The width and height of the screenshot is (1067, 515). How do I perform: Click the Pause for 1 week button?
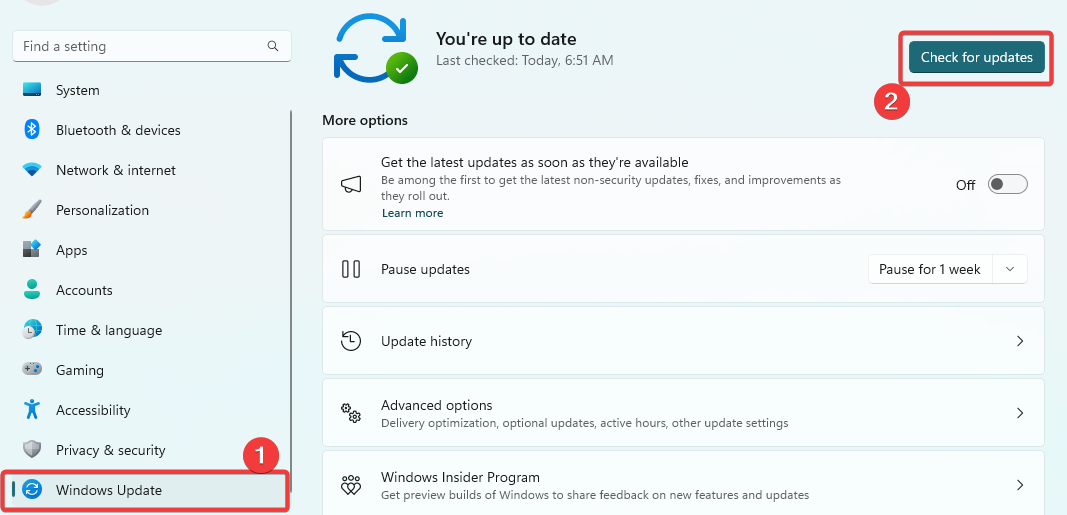(930, 269)
